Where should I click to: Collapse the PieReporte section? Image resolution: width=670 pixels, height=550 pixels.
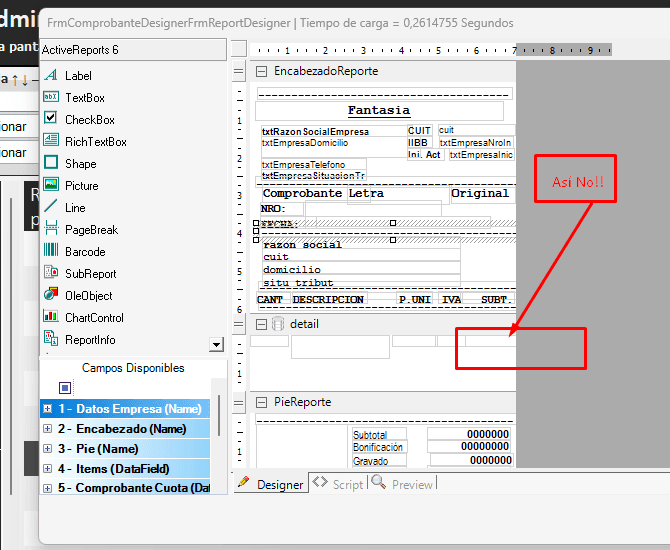pyautogui.click(x=261, y=402)
